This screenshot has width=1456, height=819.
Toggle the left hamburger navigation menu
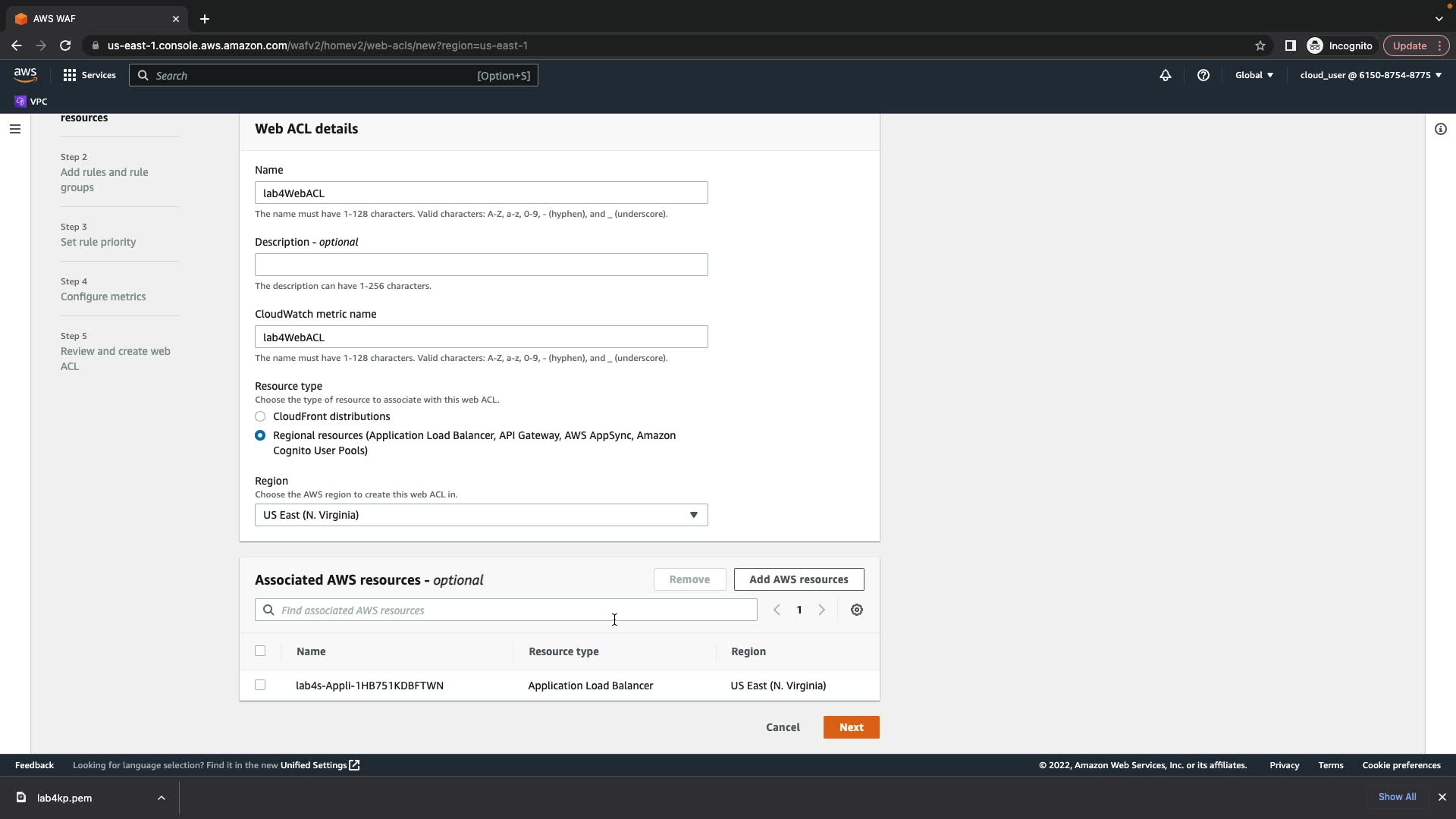click(x=14, y=129)
